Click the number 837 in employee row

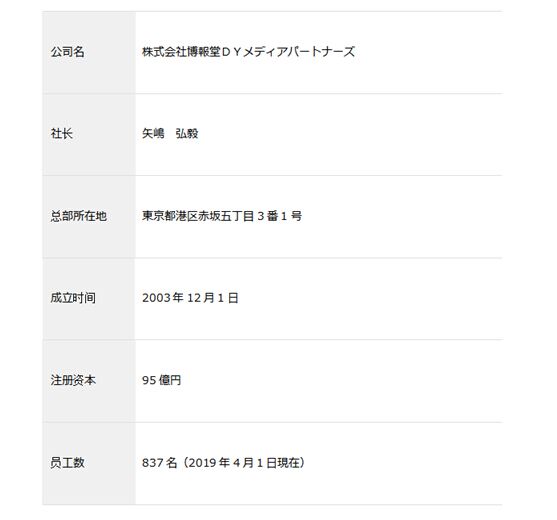(153, 463)
